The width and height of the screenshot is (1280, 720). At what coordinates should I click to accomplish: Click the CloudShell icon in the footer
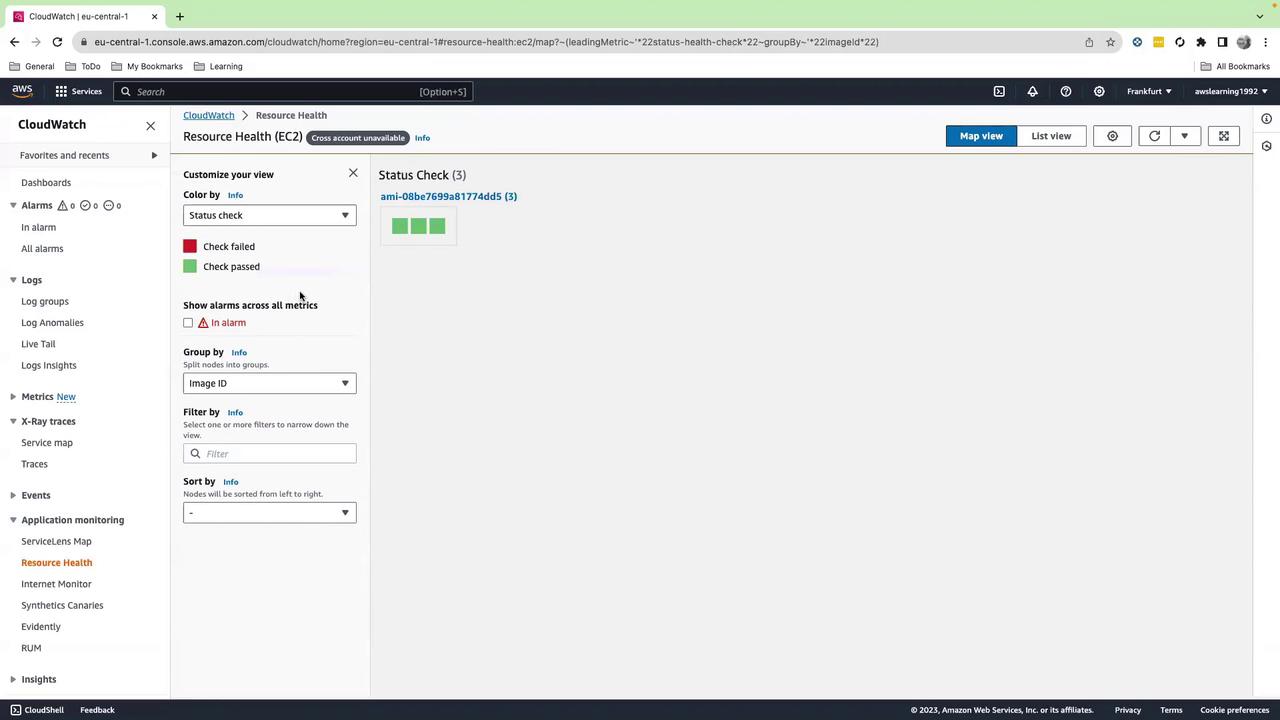click(15, 710)
